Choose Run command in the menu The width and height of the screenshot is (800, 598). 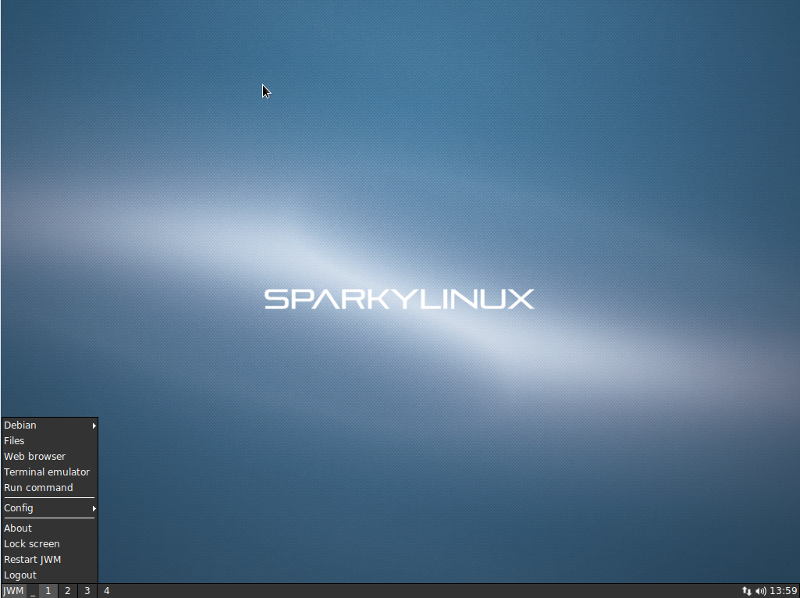(x=49, y=488)
